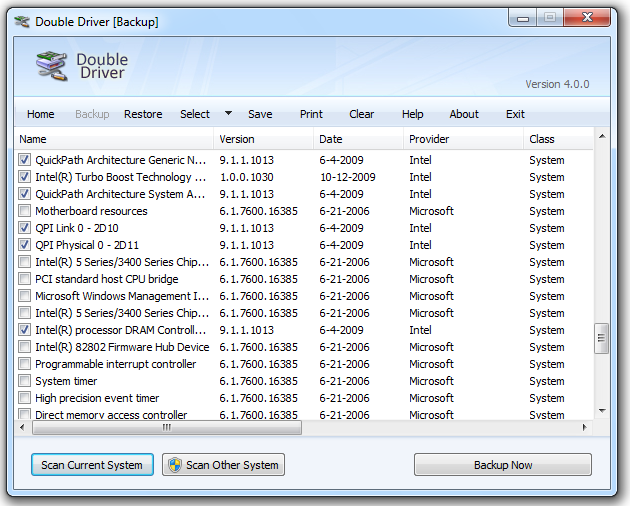The height and width of the screenshot is (506, 630).
Task: Toggle the Intel Turbo Boost Technology checkbox
Action: click(24, 177)
